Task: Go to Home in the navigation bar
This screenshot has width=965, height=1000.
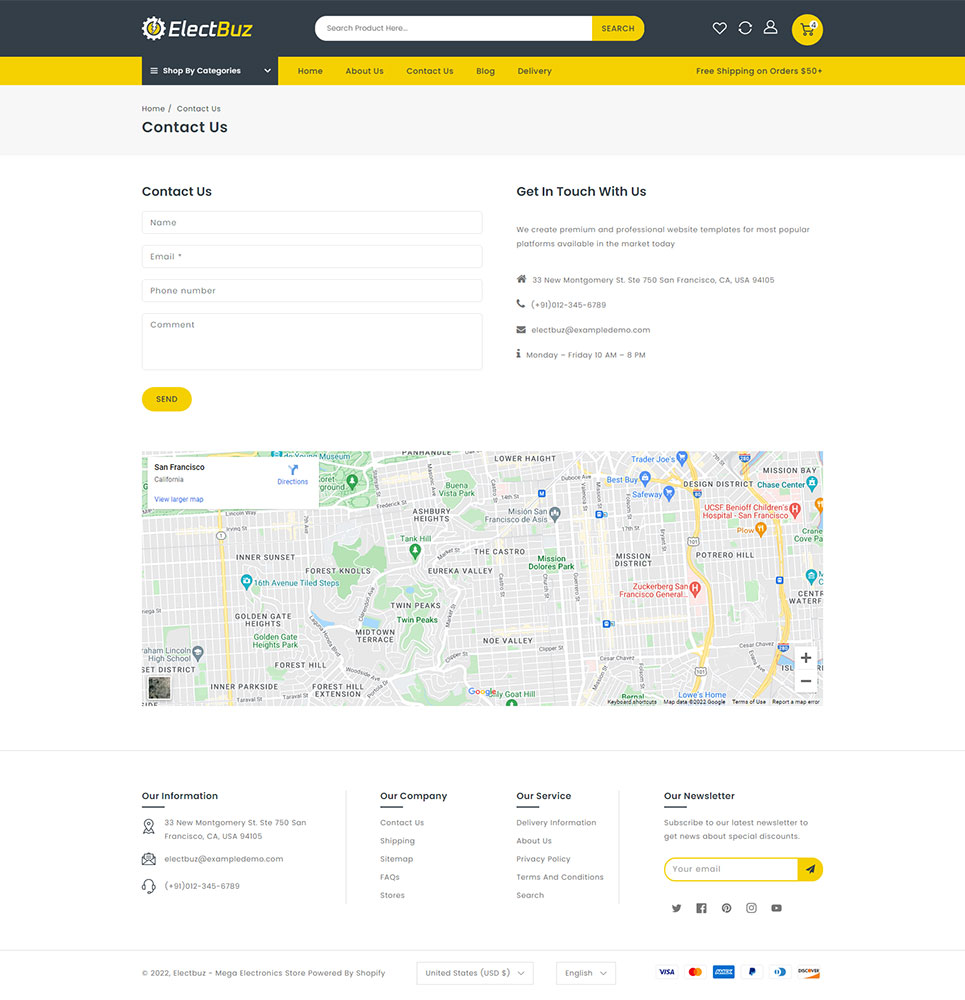Action: point(310,71)
